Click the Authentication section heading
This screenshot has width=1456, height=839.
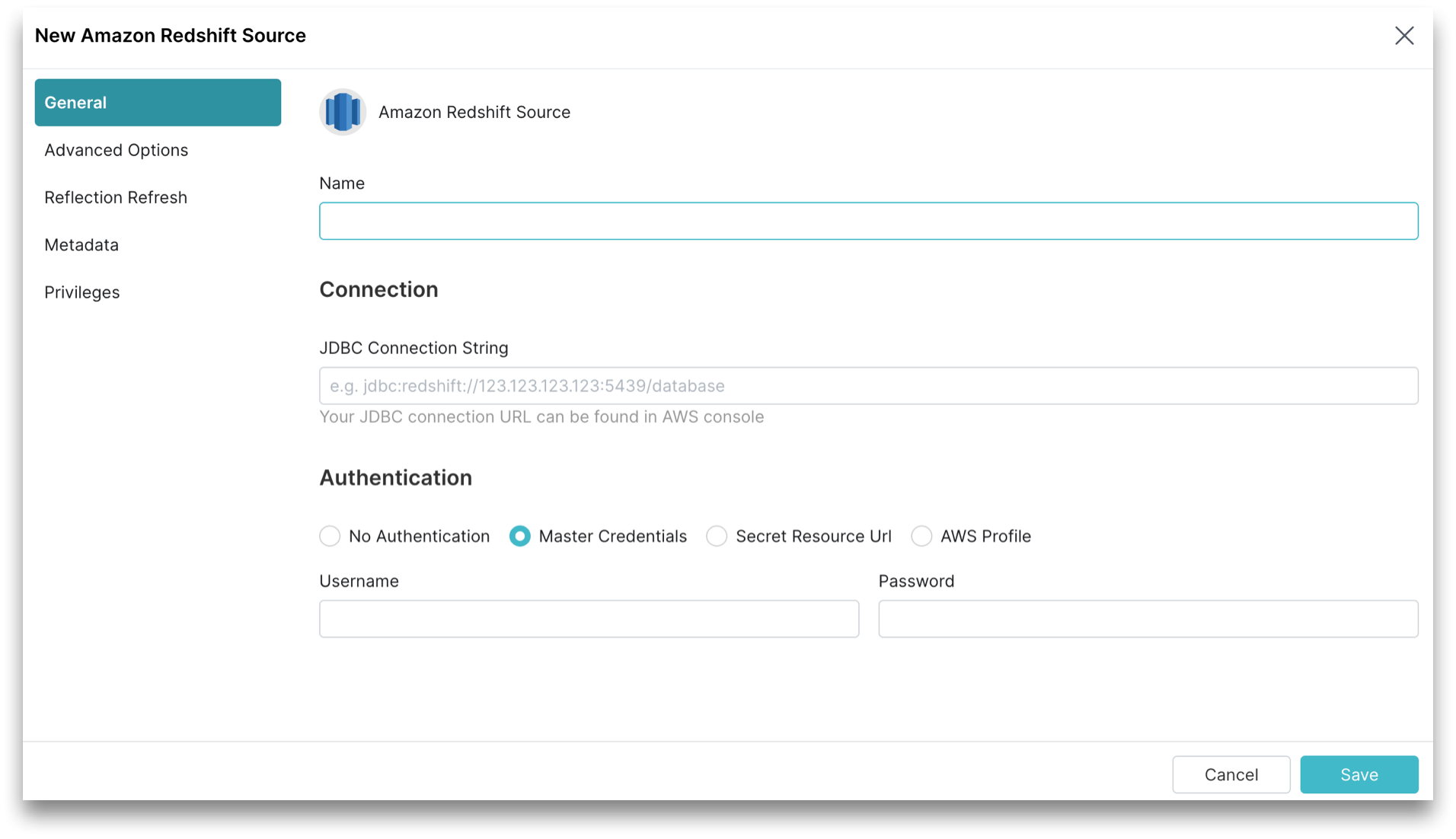[395, 477]
